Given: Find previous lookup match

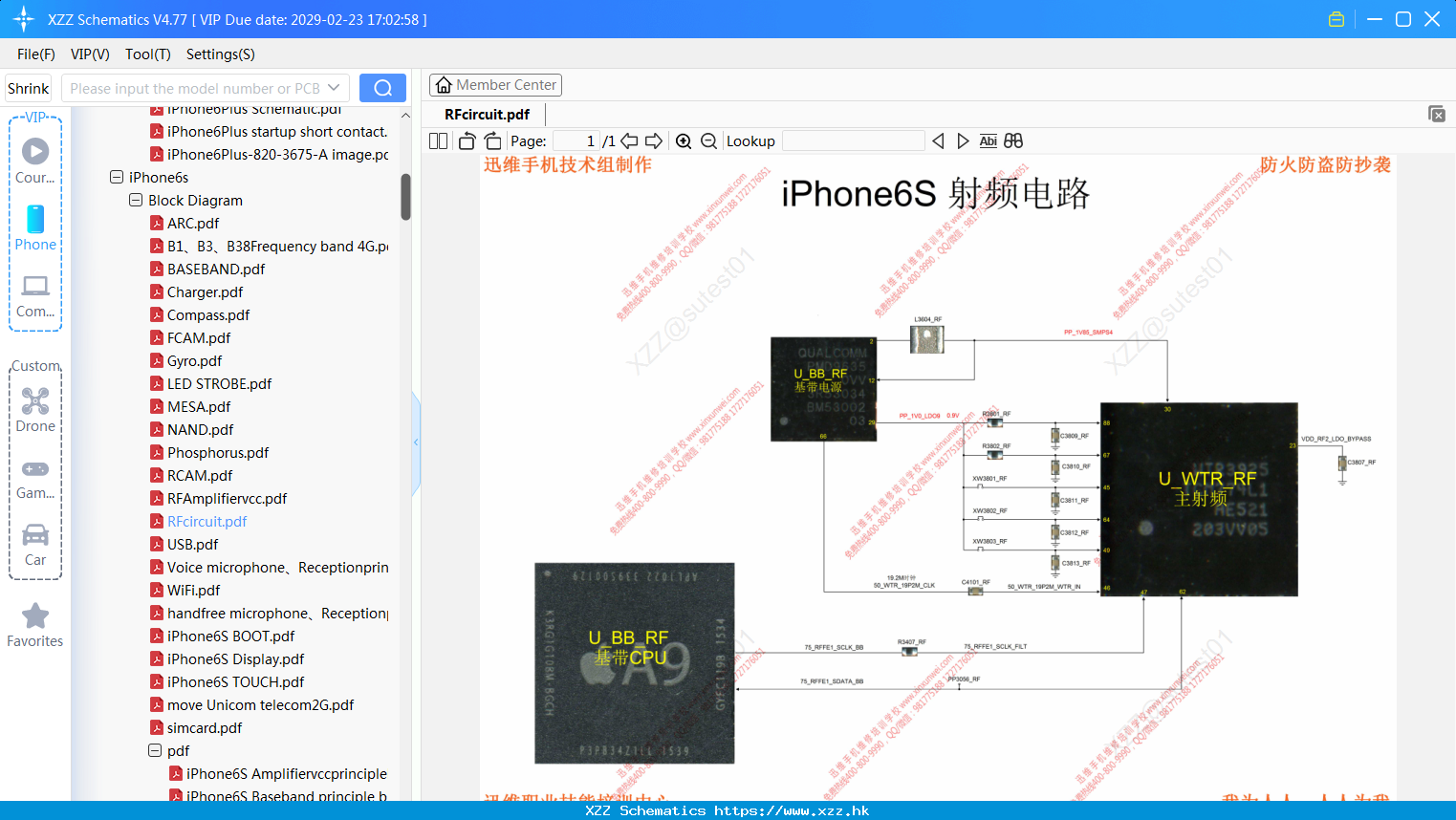Looking at the screenshot, I should [938, 141].
